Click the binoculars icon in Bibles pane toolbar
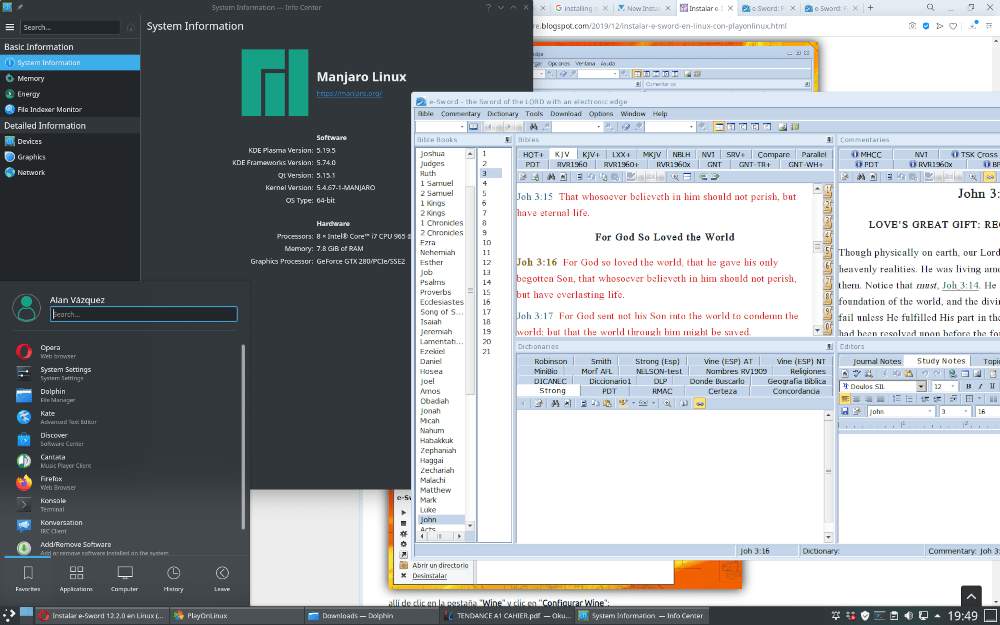The image size is (1000, 625). coord(551,177)
